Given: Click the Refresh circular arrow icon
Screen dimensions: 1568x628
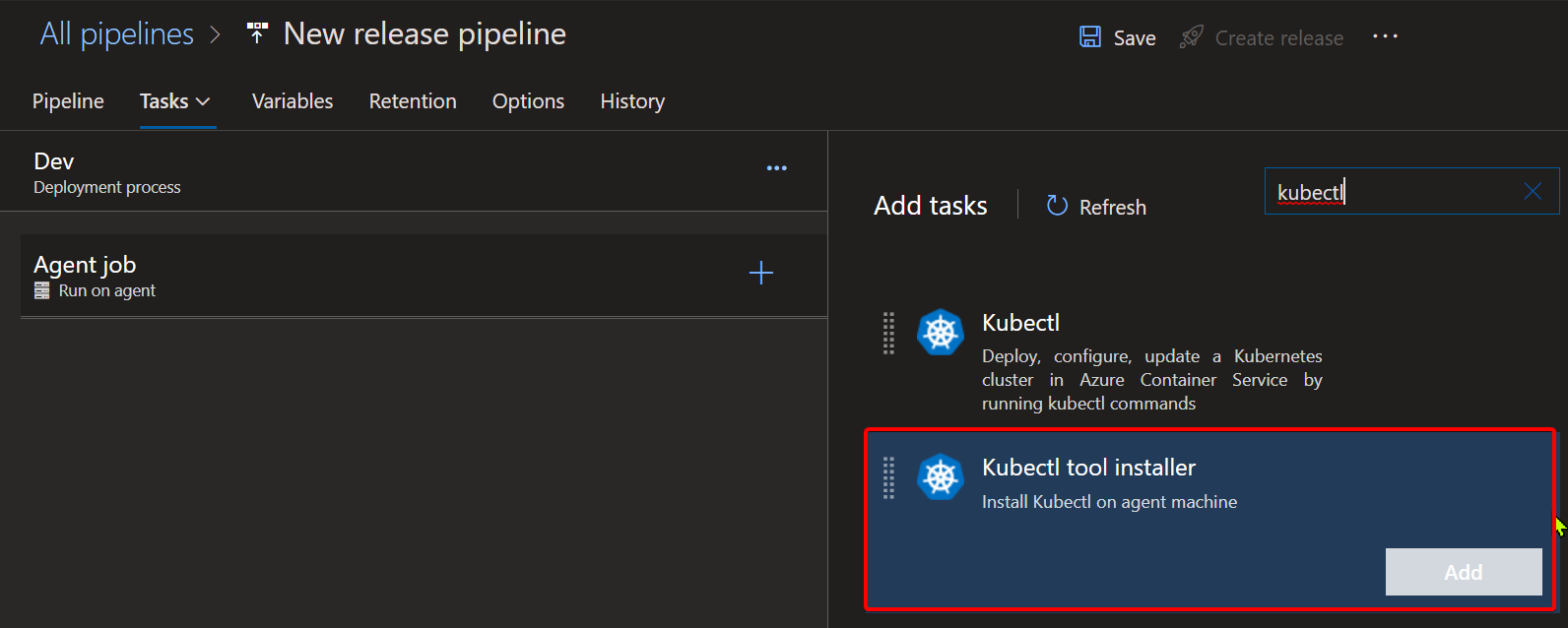Looking at the screenshot, I should [x=1057, y=206].
